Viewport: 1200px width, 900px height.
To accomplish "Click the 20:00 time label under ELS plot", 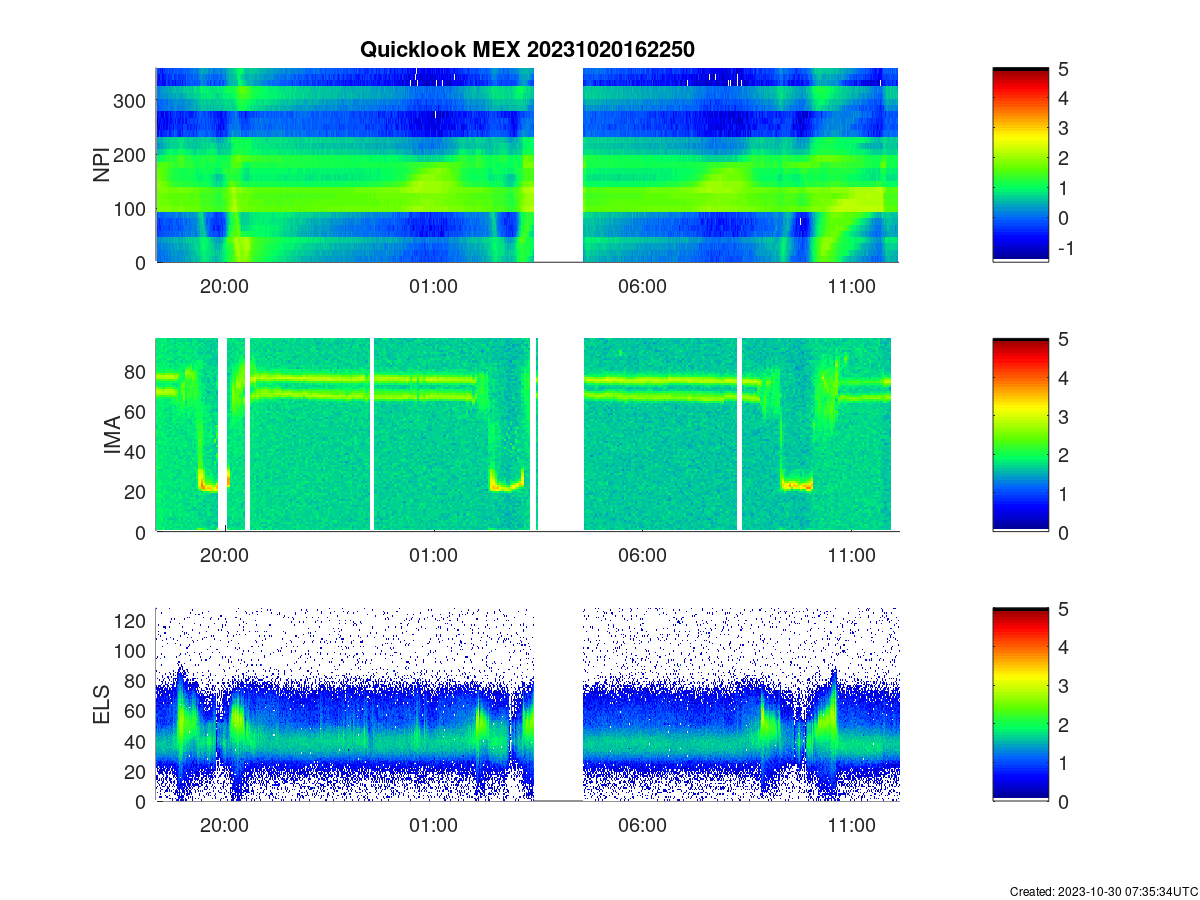I will tap(225, 825).
